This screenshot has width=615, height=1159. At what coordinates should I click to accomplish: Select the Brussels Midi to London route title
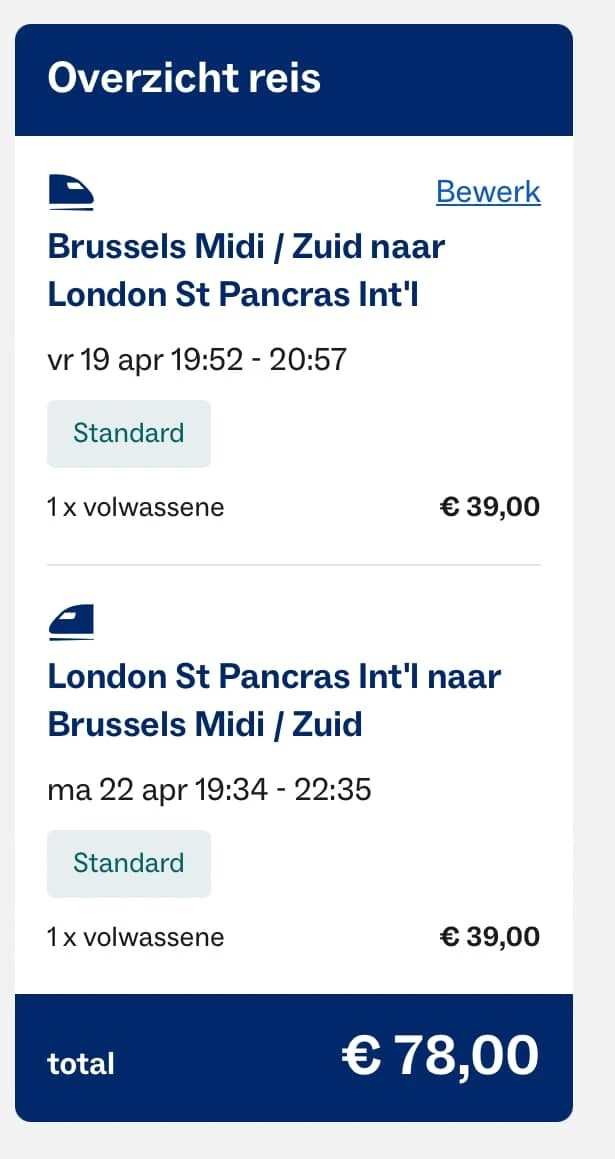coord(246,270)
